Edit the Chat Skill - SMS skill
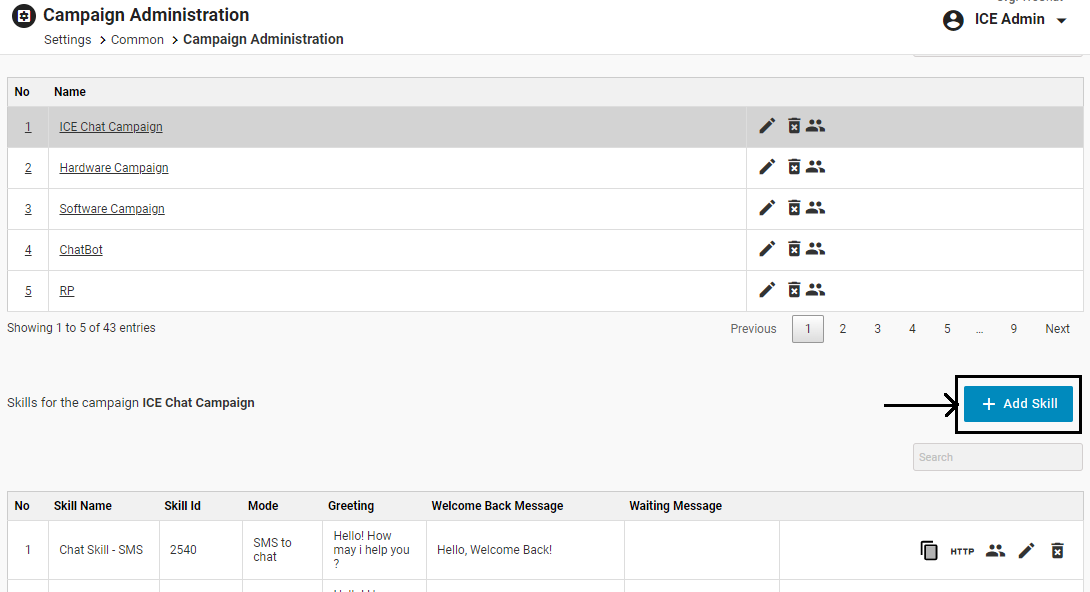Image resolution: width=1090 pixels, height=592 pixels. click(x=1026, y=550)
